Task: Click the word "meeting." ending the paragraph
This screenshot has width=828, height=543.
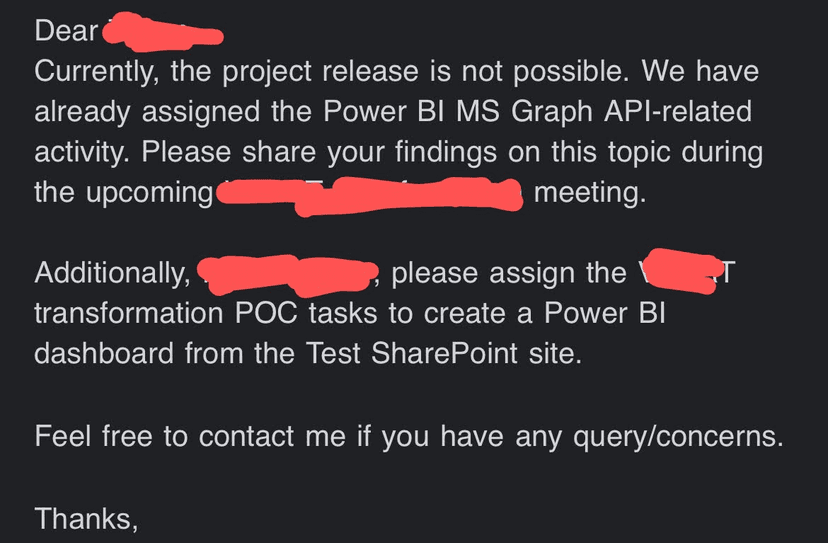Action: [590, 191]
